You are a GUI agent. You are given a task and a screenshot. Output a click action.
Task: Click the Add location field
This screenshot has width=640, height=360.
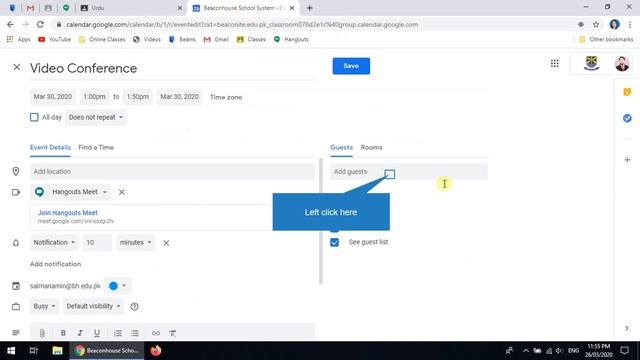click(x=172, y=171)
